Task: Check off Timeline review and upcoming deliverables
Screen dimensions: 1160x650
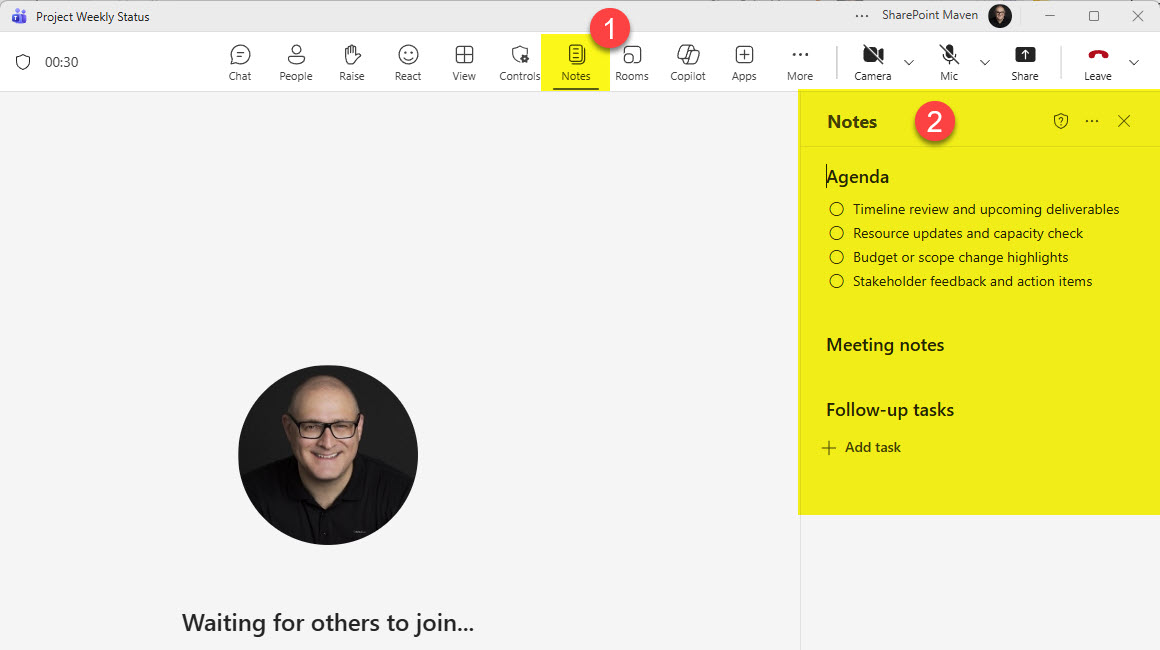Action: (837, 209)
